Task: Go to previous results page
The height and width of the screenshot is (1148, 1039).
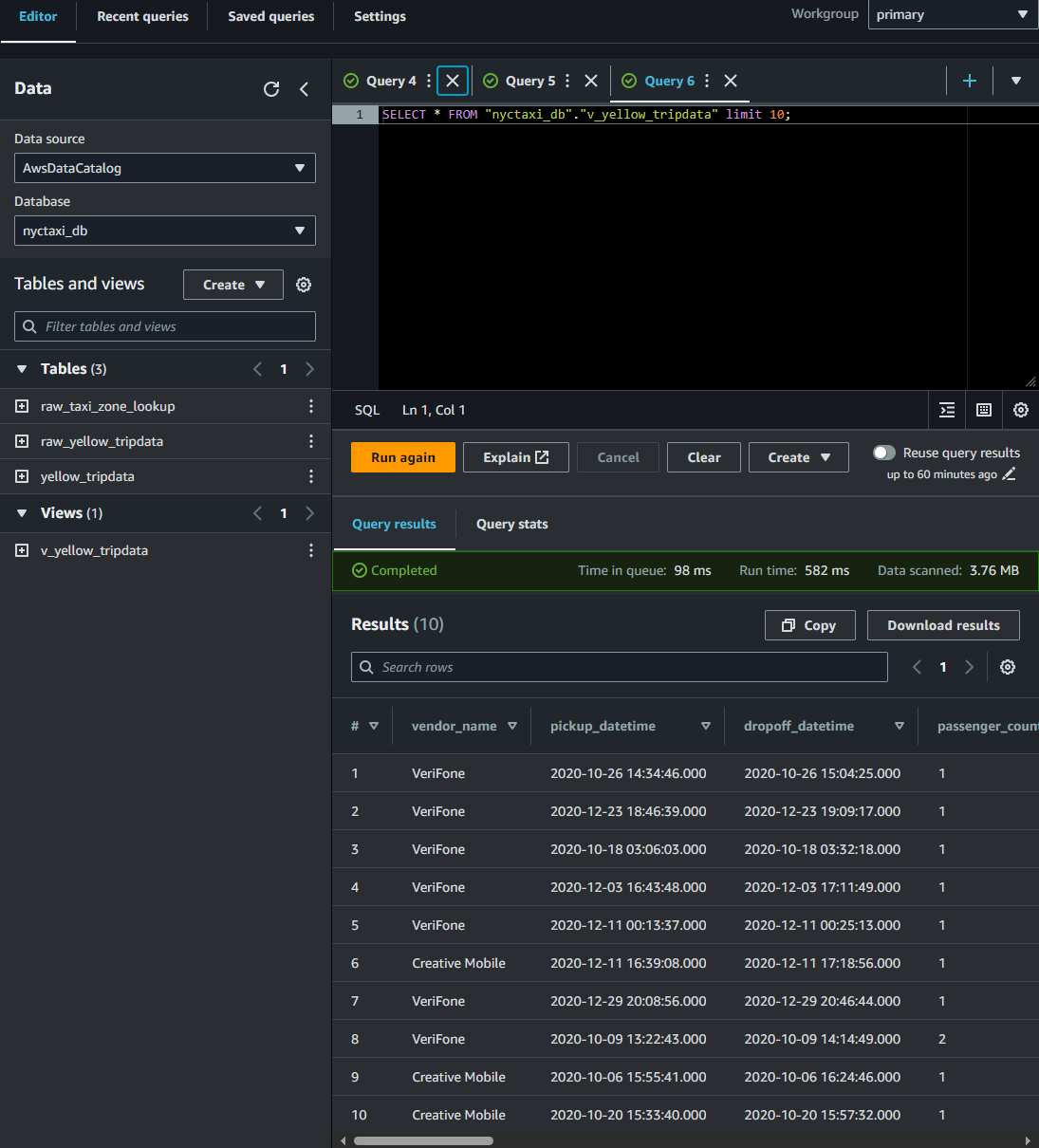Action: 917,667
